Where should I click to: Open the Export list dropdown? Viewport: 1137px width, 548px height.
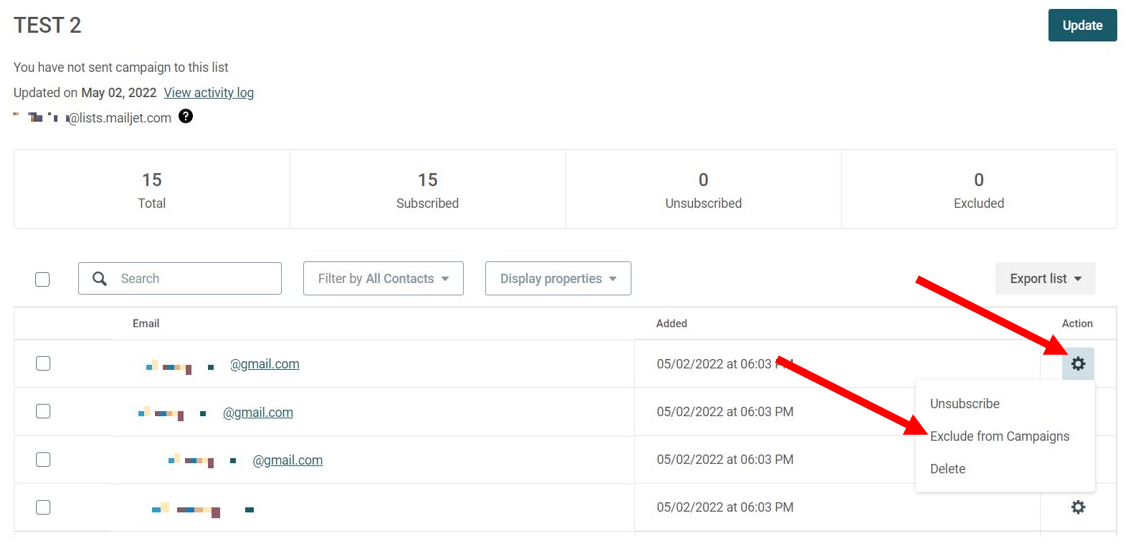pyautogui.click(x=1045, y=278)
